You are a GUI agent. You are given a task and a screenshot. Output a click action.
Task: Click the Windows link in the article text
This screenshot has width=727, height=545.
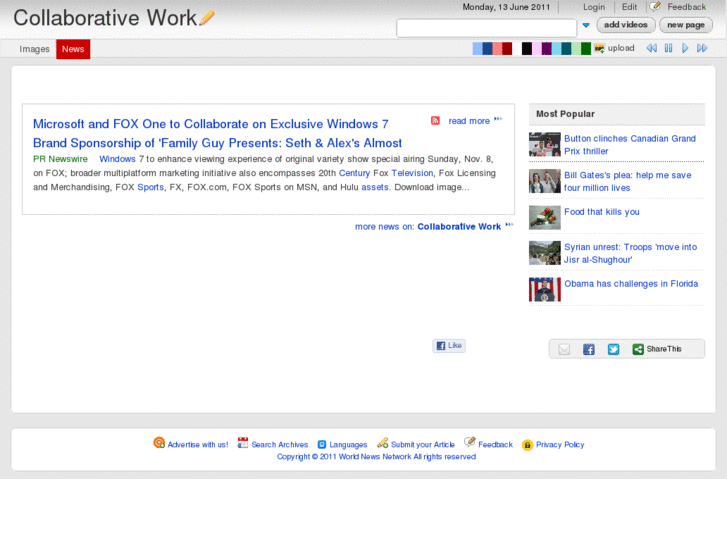(x=117, y=159)
